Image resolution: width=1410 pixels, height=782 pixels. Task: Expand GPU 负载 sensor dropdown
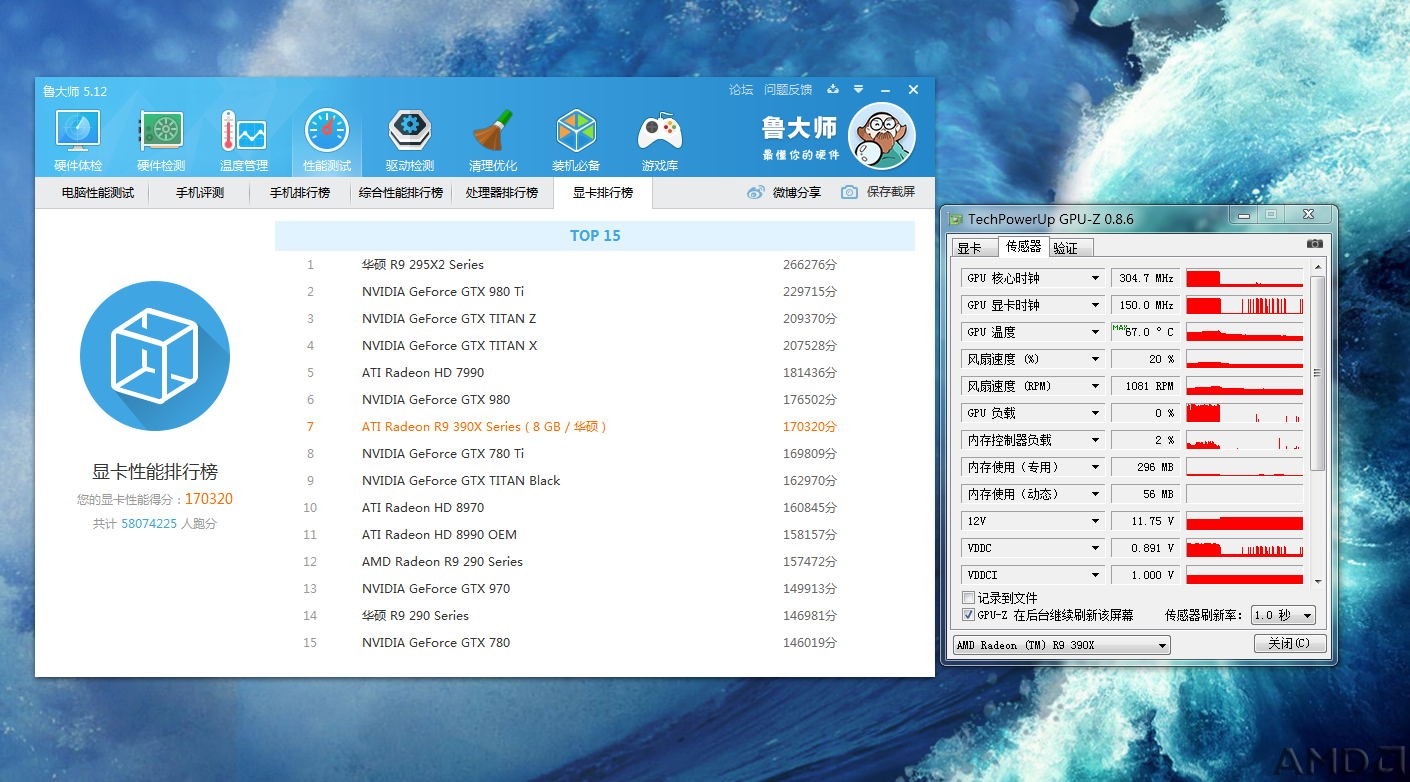(x=1095, y=413)
